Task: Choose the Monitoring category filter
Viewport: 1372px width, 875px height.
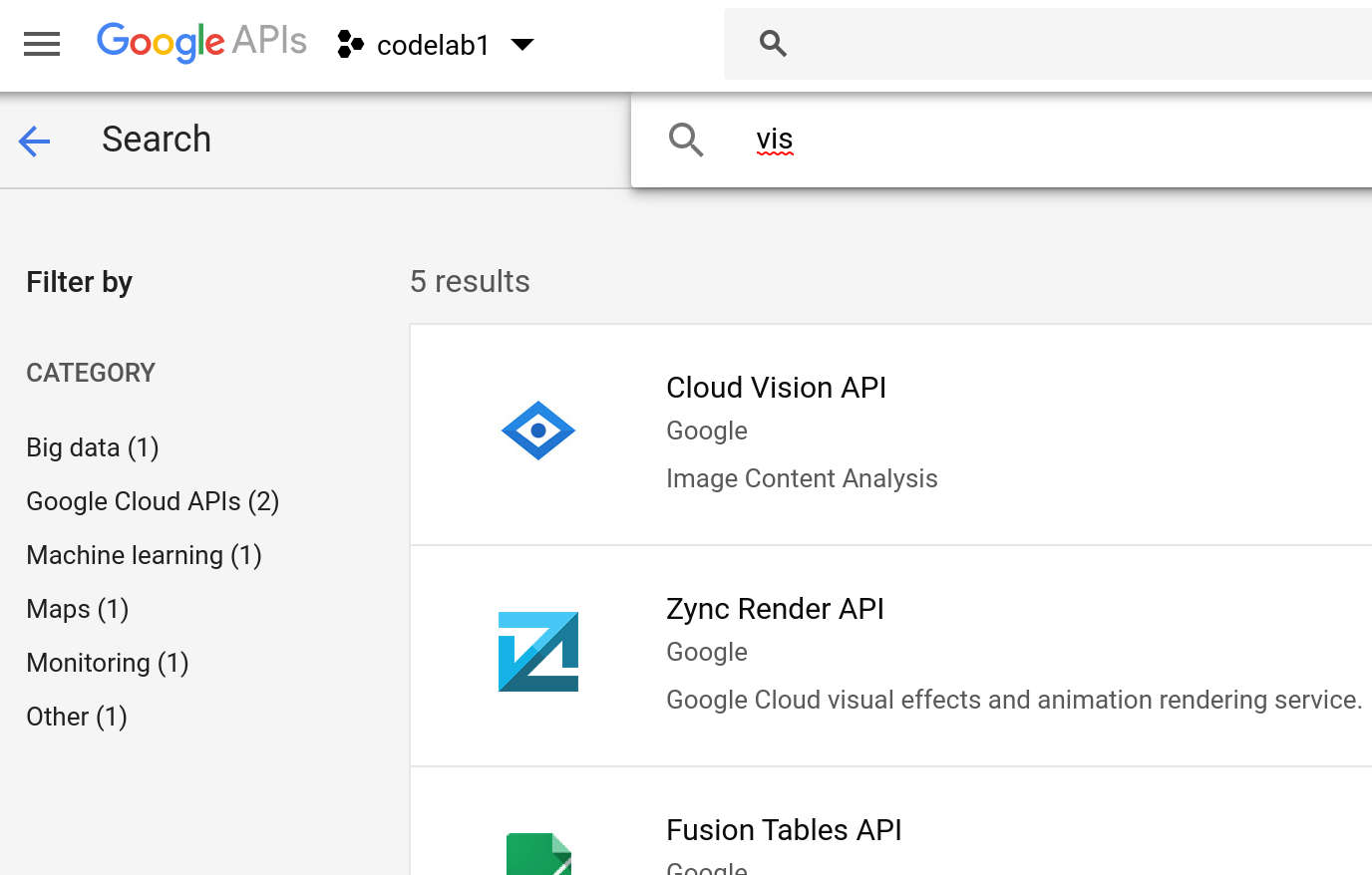Action: [108, 663]
